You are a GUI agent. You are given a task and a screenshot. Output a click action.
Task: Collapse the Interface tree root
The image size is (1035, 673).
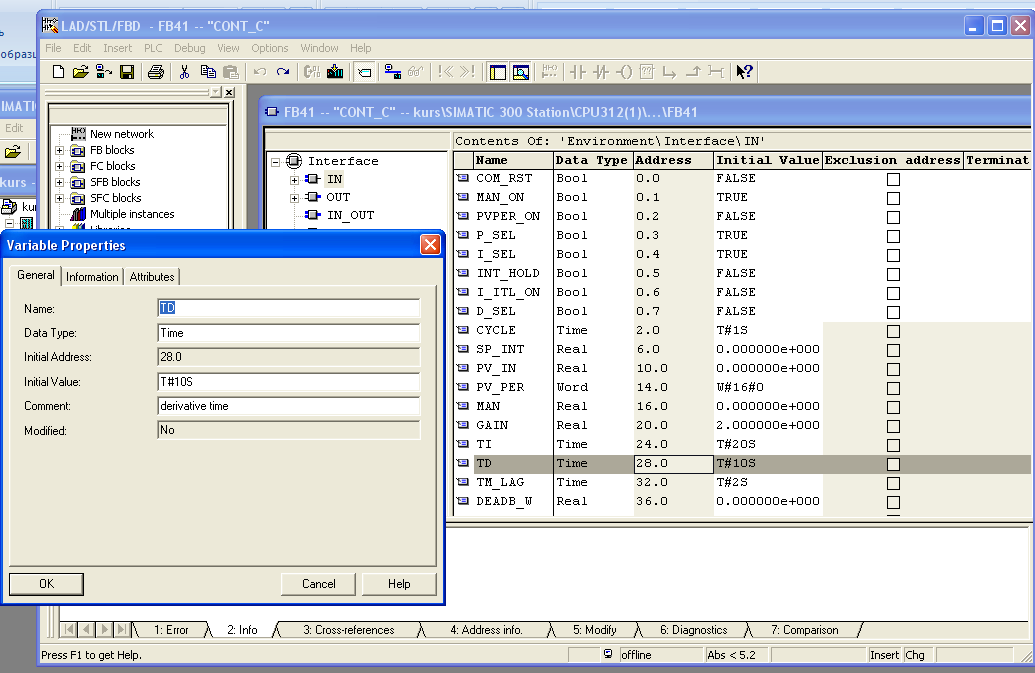coord(276,161)
